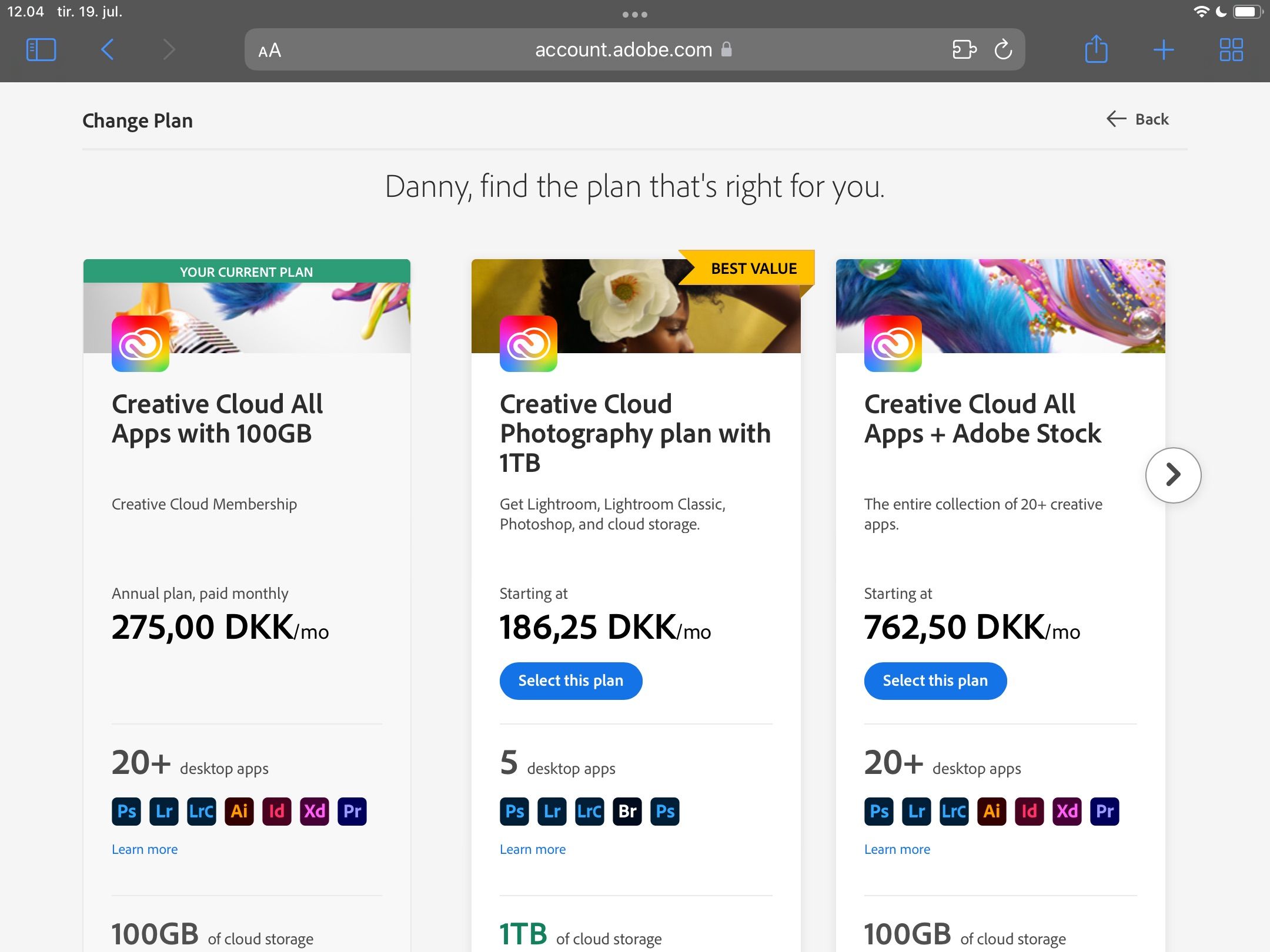Tap the 12.04 clock in the status bar
The height and width of the screenshot is (952, 1270).
25,12
